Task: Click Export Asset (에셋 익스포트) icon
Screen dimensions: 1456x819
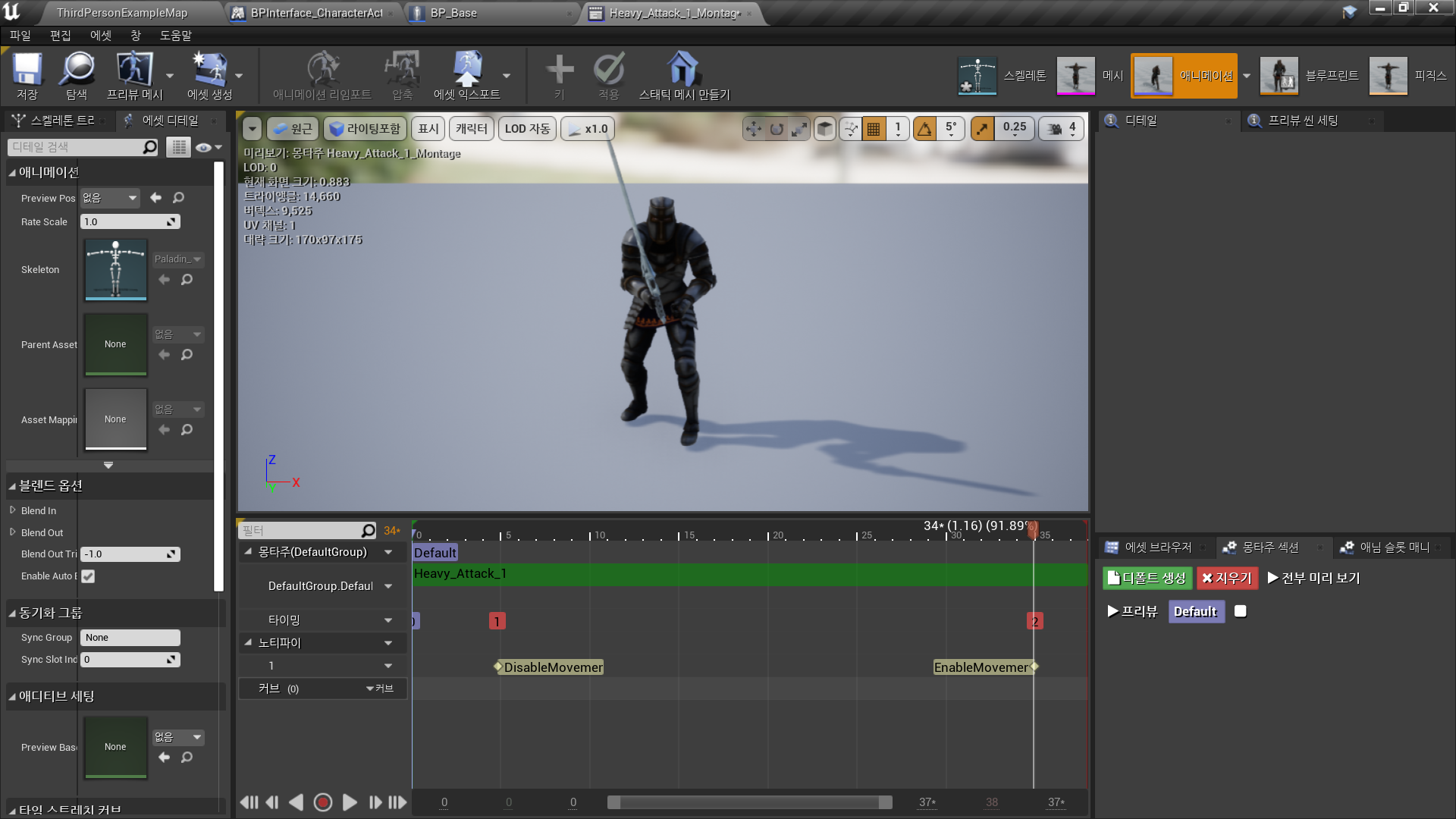Action: point(466,70)
